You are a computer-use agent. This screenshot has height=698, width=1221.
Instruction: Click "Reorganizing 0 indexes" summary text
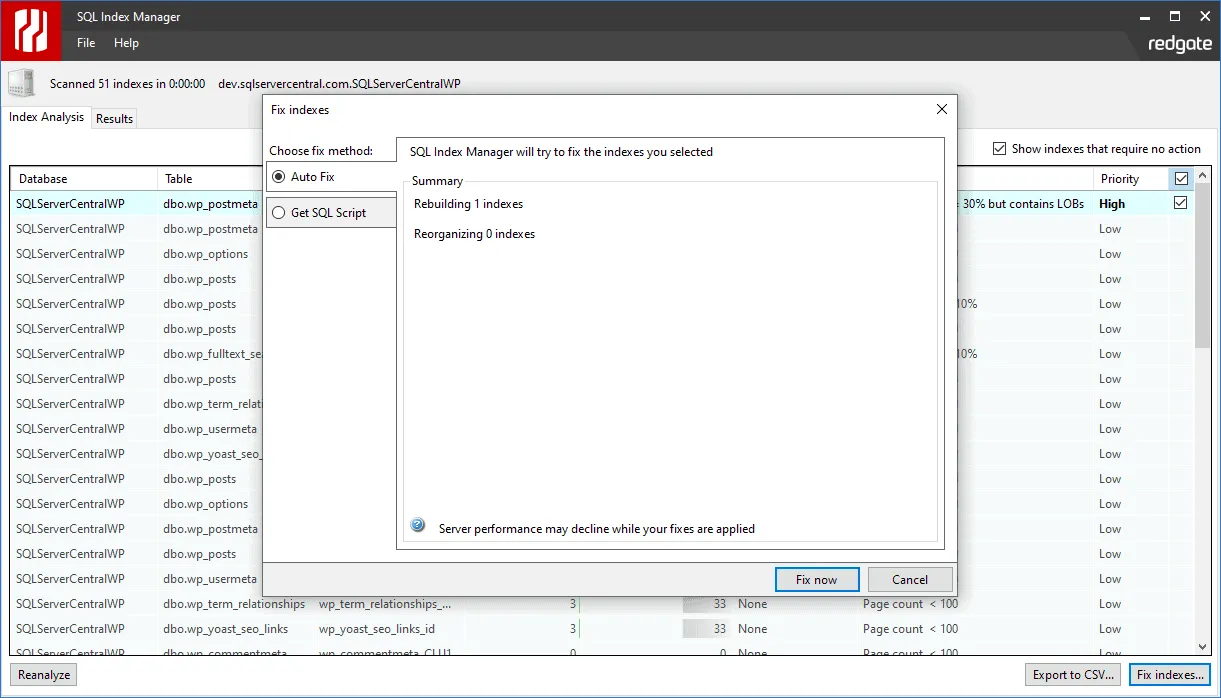[474, 234]
